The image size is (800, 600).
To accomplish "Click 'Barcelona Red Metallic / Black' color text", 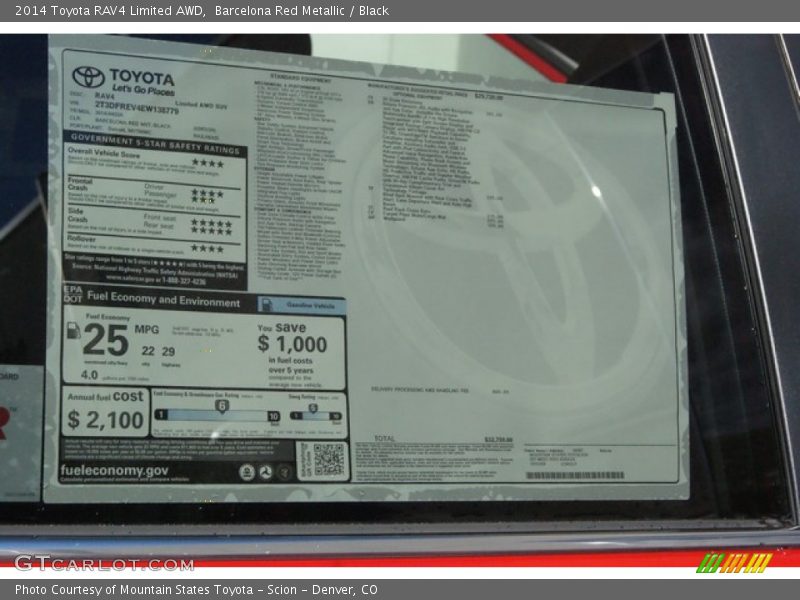I will pos(302,10).
